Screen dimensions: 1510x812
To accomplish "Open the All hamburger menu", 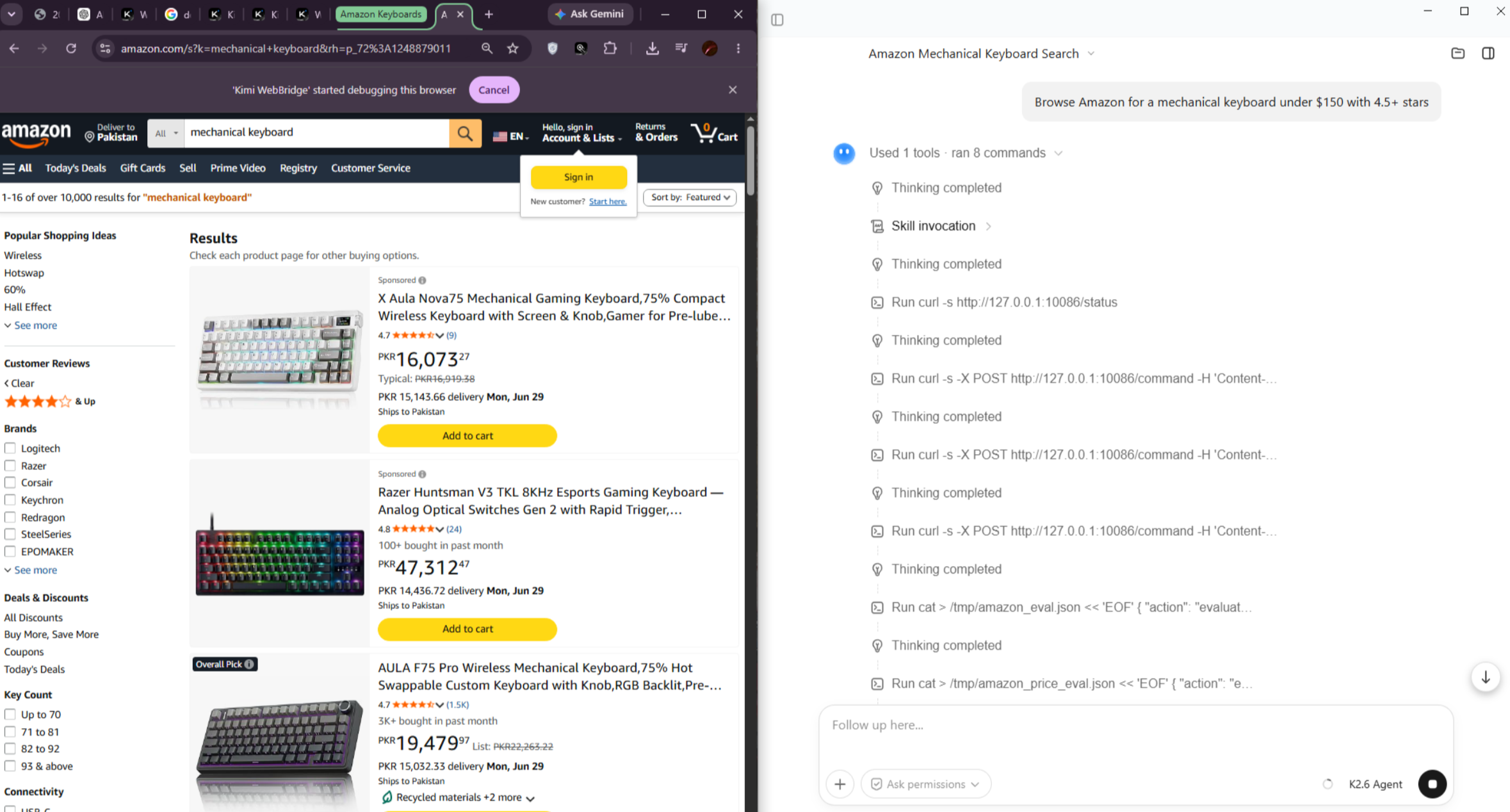I will click(17, 168).
